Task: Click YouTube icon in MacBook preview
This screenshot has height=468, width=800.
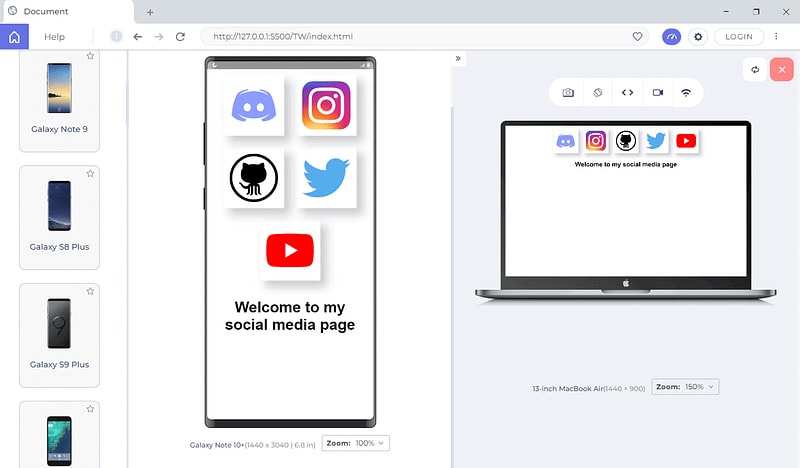Action: click(x=686, y=141)
